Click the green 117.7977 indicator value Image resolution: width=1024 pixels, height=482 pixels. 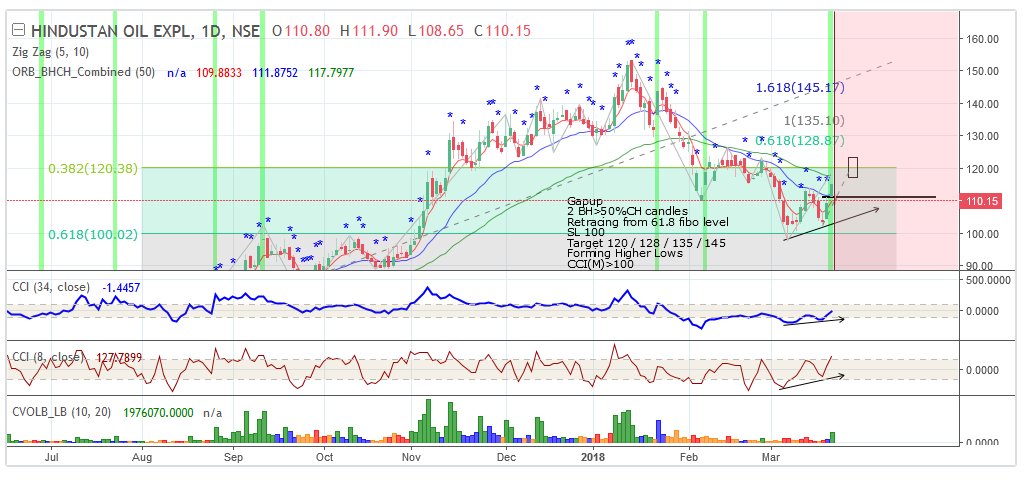coord(330,72)
